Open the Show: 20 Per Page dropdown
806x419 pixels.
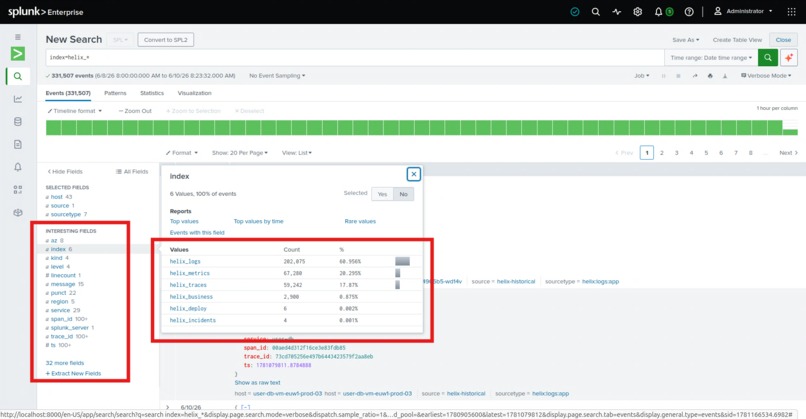[240, 153]
